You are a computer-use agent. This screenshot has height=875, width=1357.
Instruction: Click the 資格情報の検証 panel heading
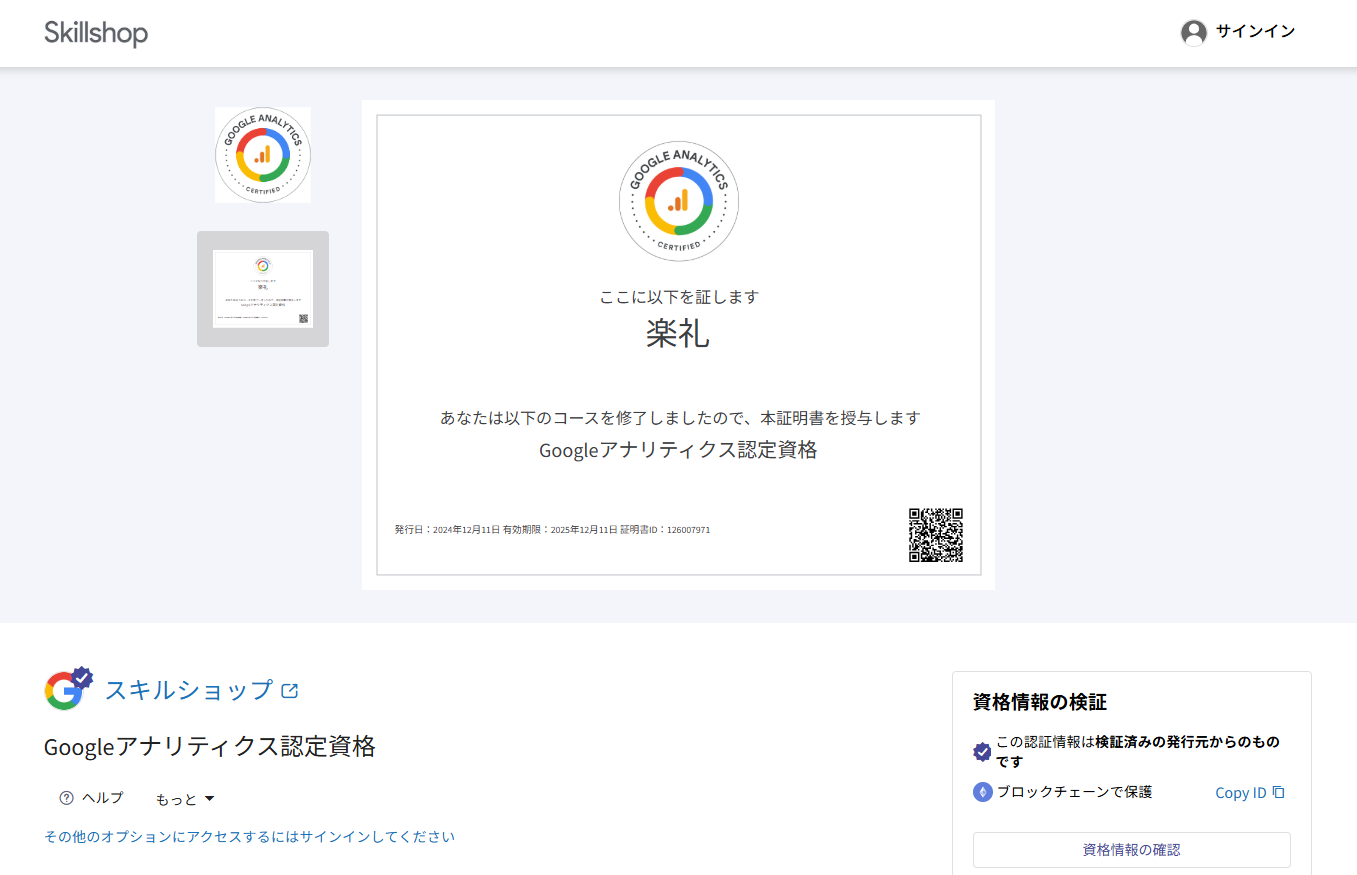coord(1040,703)
